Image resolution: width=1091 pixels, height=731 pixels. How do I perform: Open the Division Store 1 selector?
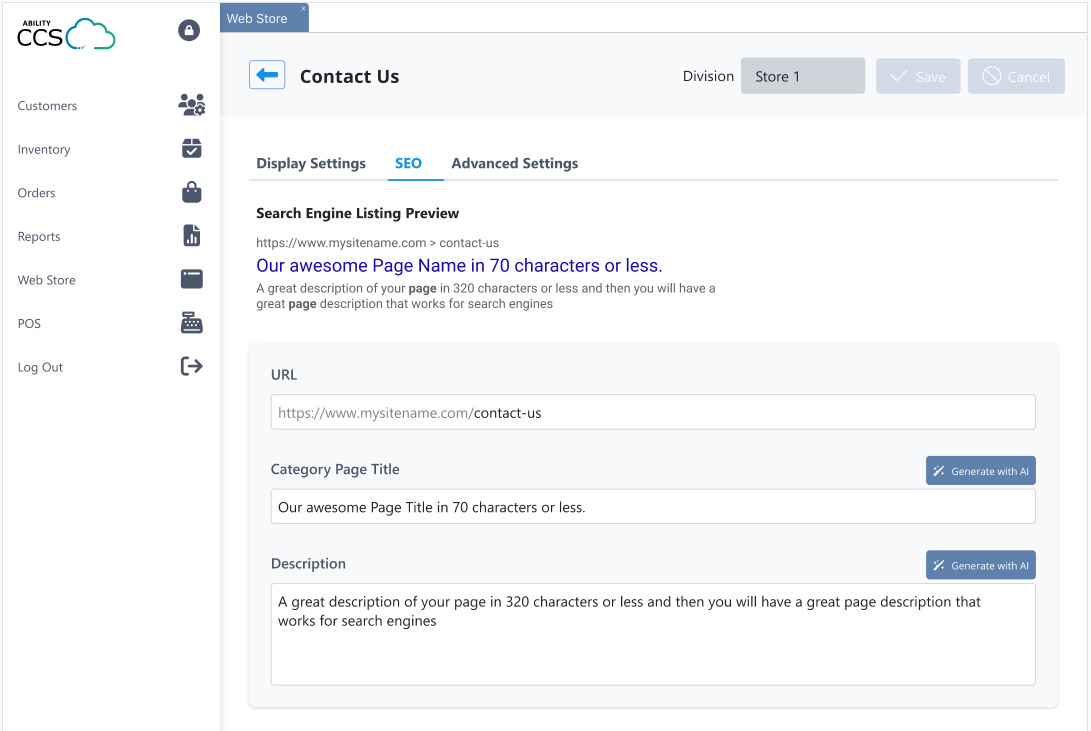click(x=802, y=75)
